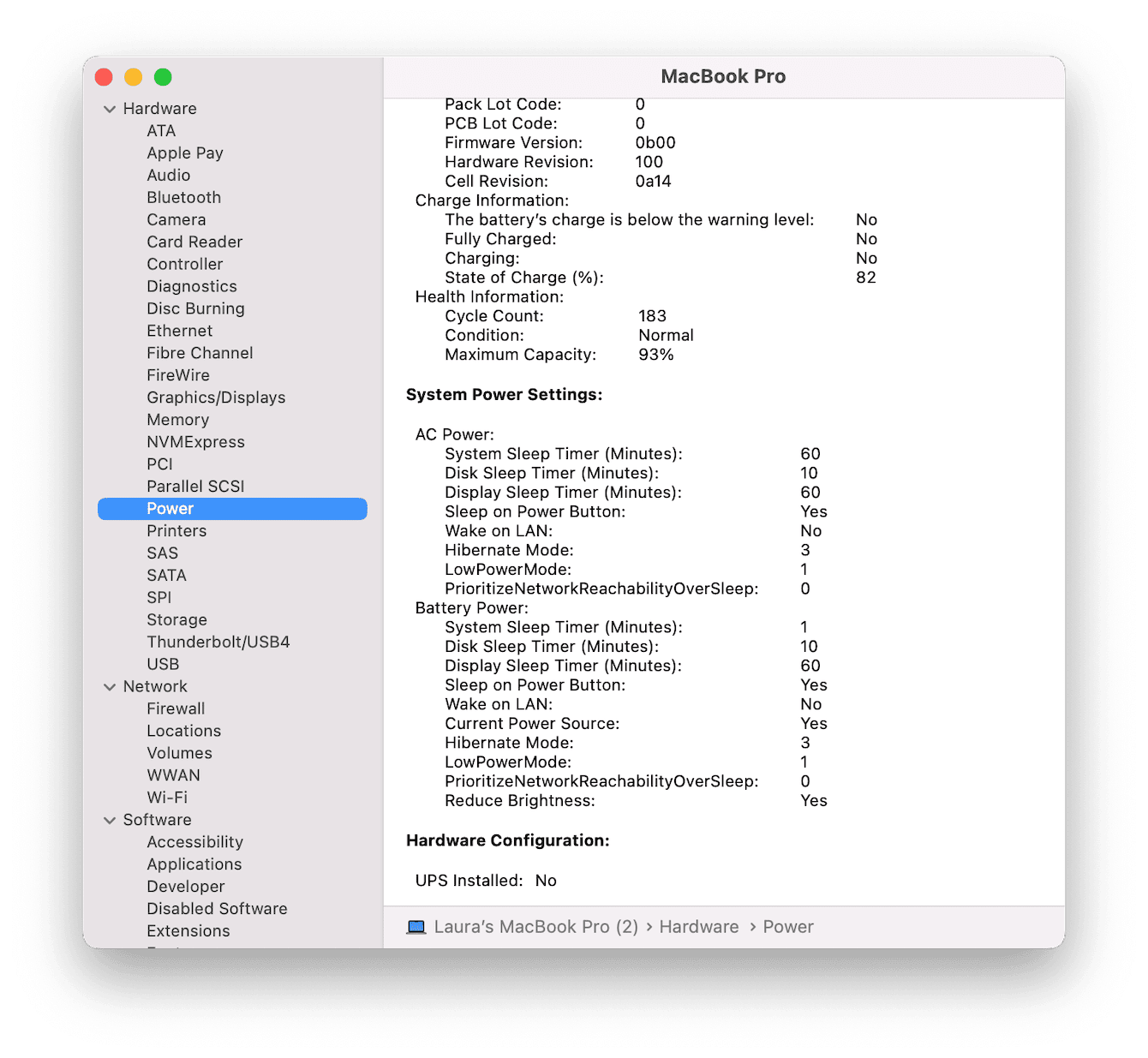The image size is (1148, 1058).
Task: Collapse the Hardware section
Action: tap(110, 108)
